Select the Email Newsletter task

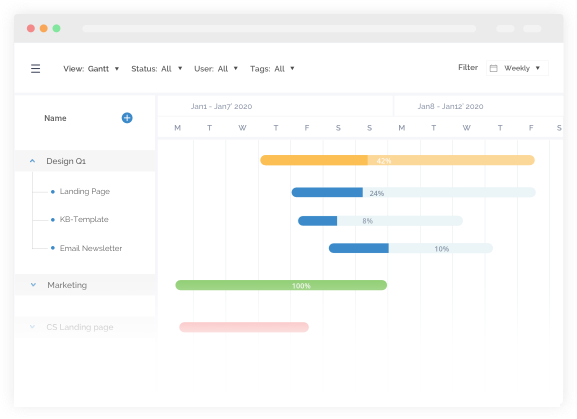(91, 248)
